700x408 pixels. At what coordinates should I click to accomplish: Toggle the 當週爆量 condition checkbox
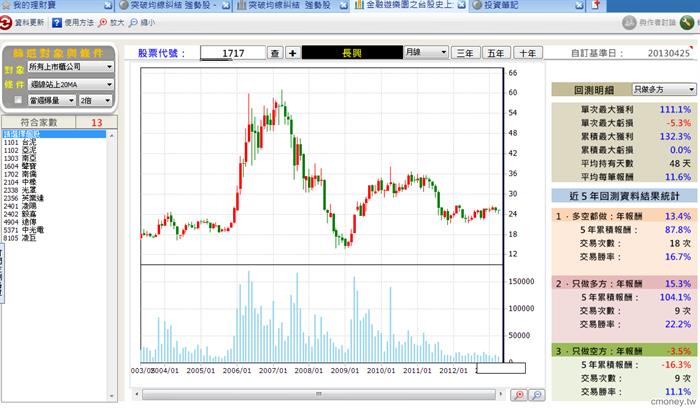[18, 100]
